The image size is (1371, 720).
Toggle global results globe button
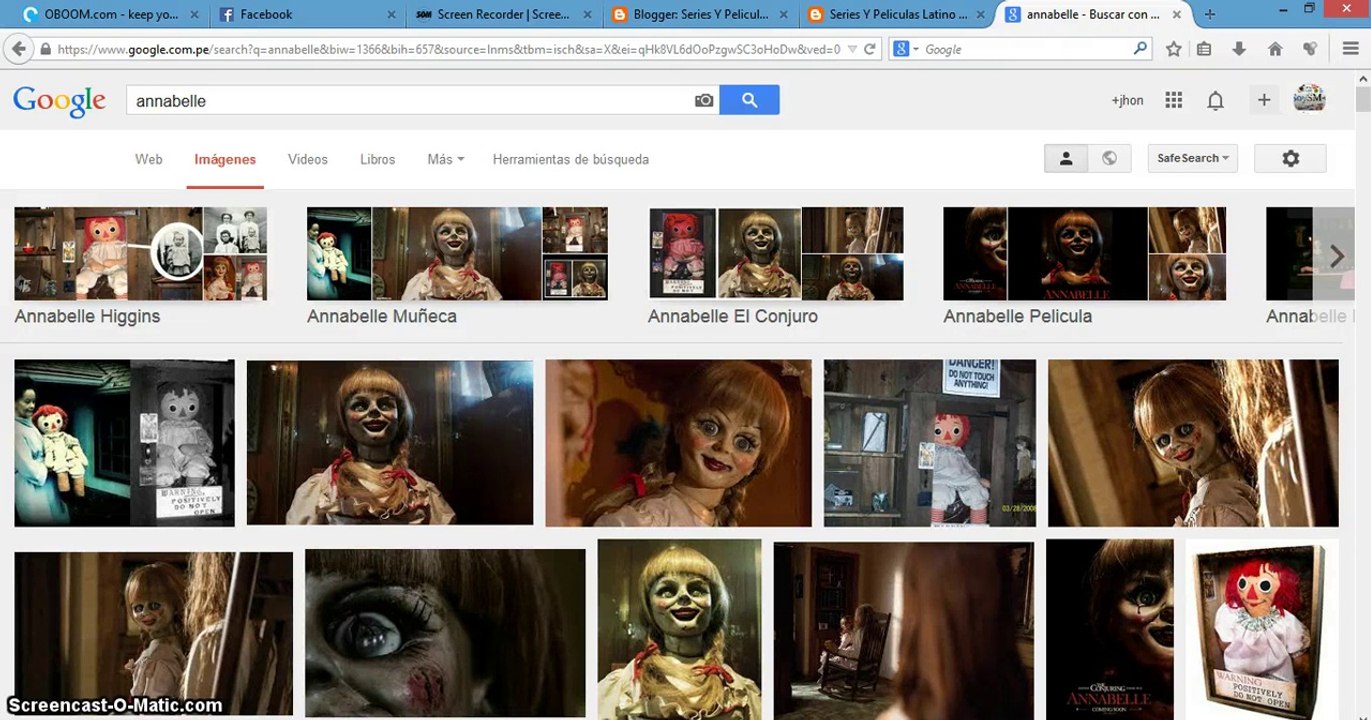tap(1109, 158)
